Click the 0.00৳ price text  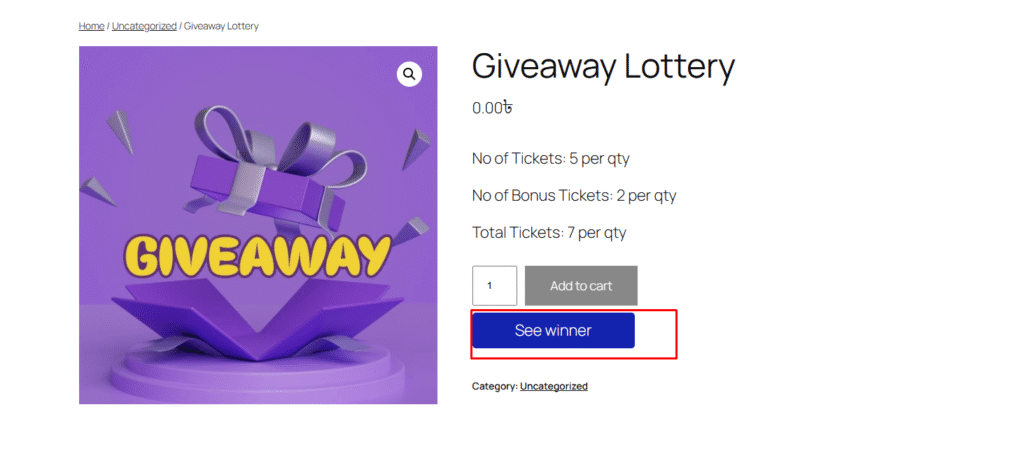492,108
